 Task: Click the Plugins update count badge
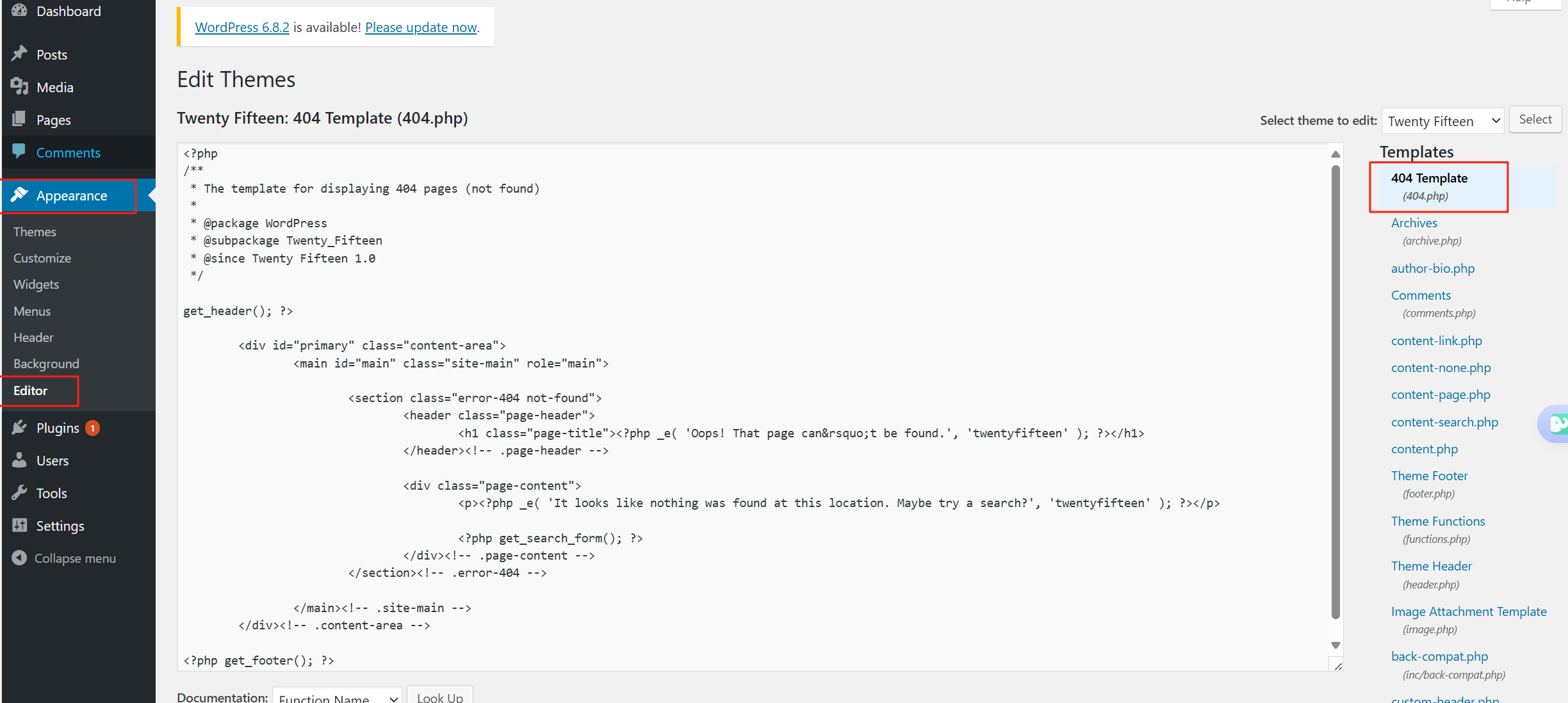tap(93, 428)
